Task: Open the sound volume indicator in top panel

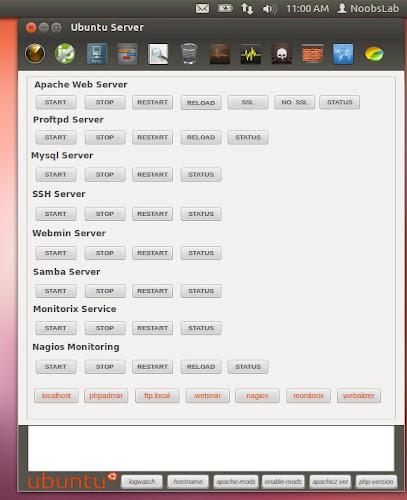Action: pyautogui.click(x=269, y=9)
